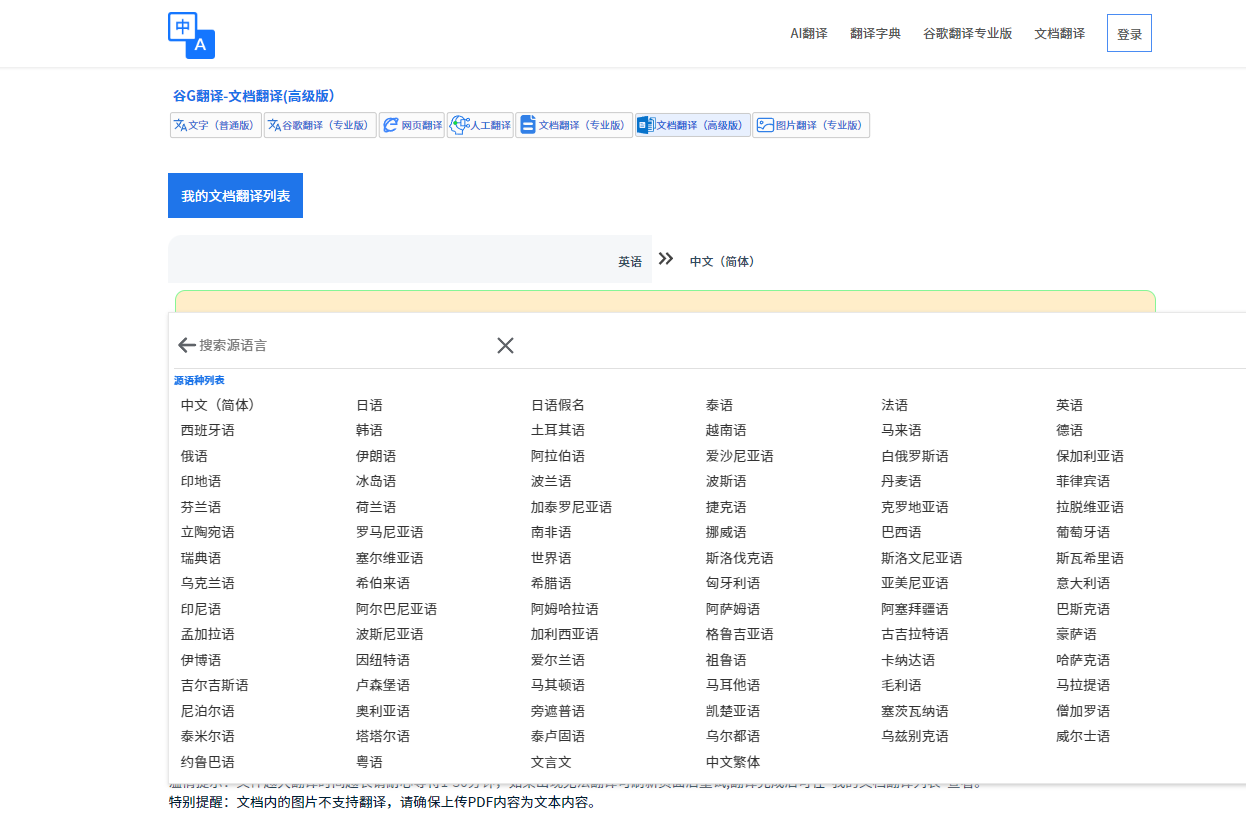Switch to 网页翻译 mode
Viewport: 1246px width, 820px height.
[x=412, y=125]
